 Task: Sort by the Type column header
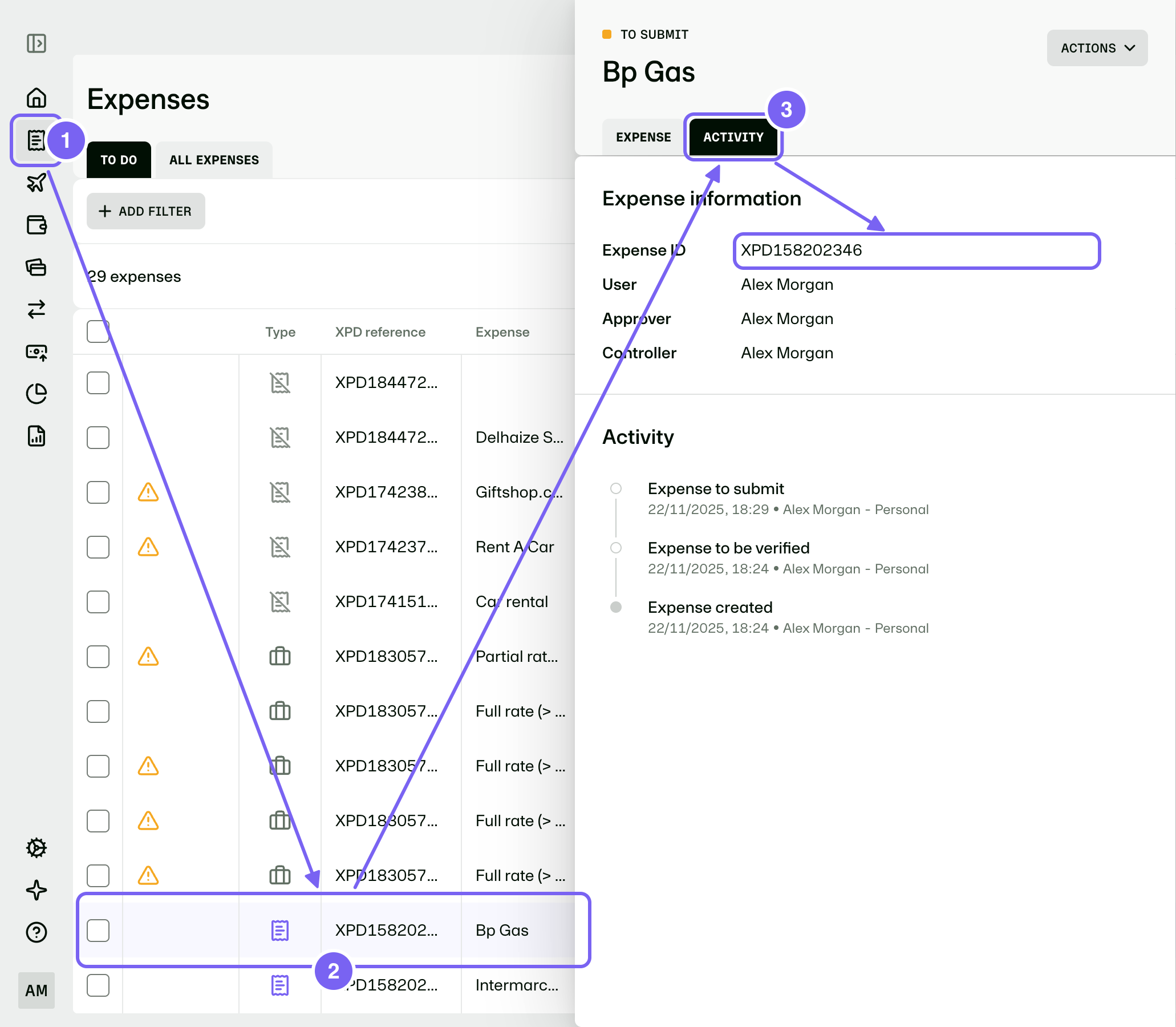coord(280,333)
